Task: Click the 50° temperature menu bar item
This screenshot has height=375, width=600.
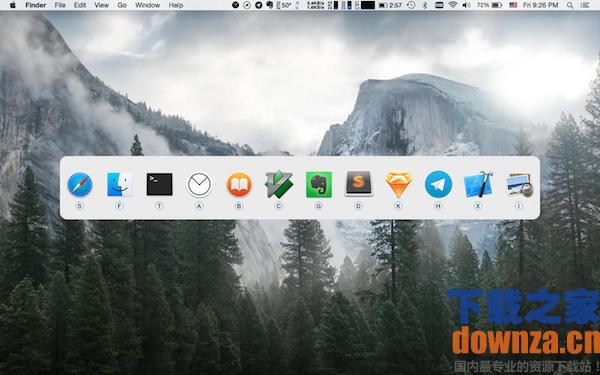Action: coord(283,5)
